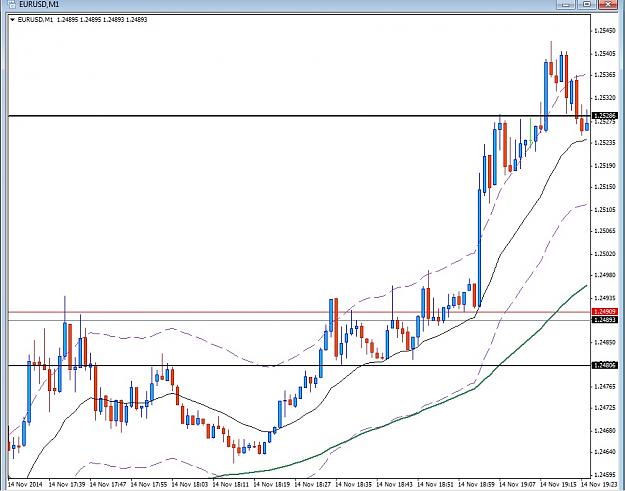
Task: Click the black 1.24806 price label
Action: point(605,365)
